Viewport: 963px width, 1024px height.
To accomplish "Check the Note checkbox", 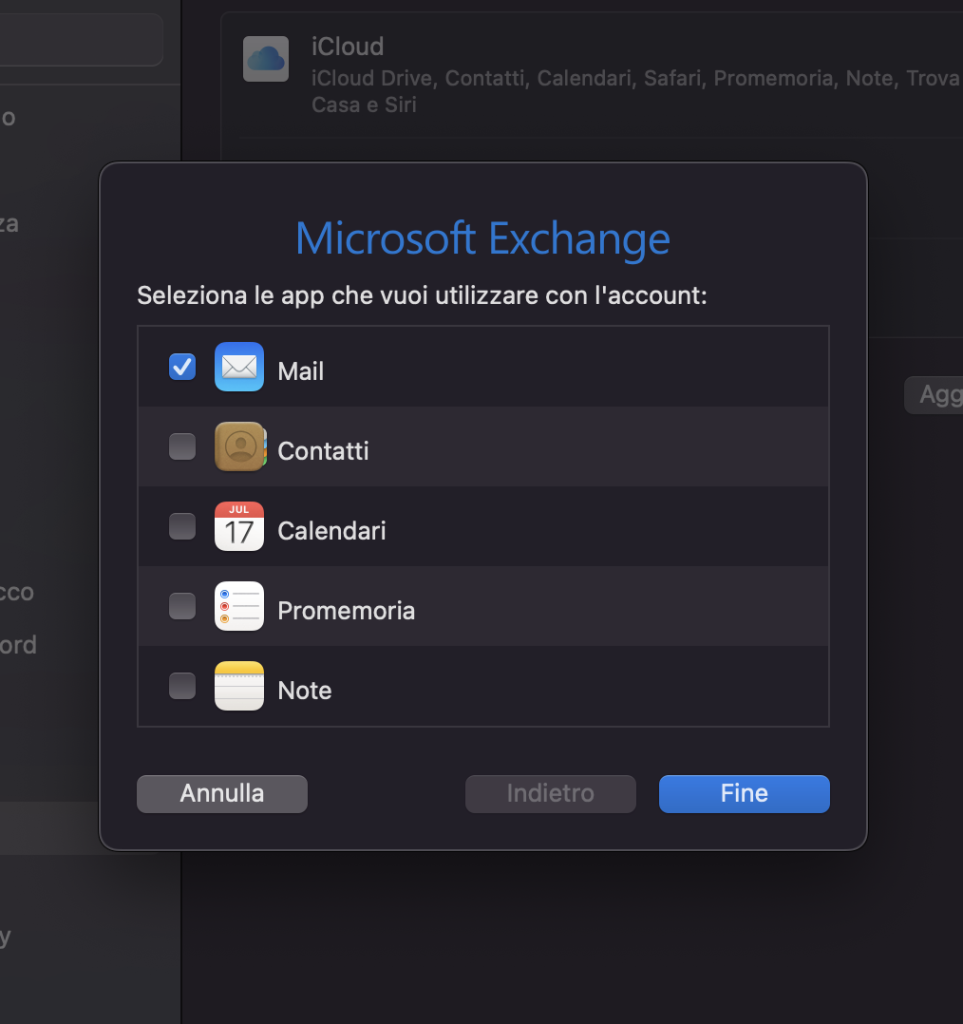I will pyautogui.click(x=182, y=686).
